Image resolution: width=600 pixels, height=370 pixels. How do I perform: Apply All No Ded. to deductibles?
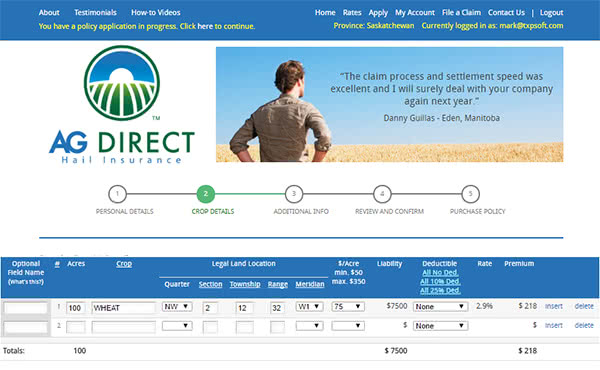(x=440, y=273)
